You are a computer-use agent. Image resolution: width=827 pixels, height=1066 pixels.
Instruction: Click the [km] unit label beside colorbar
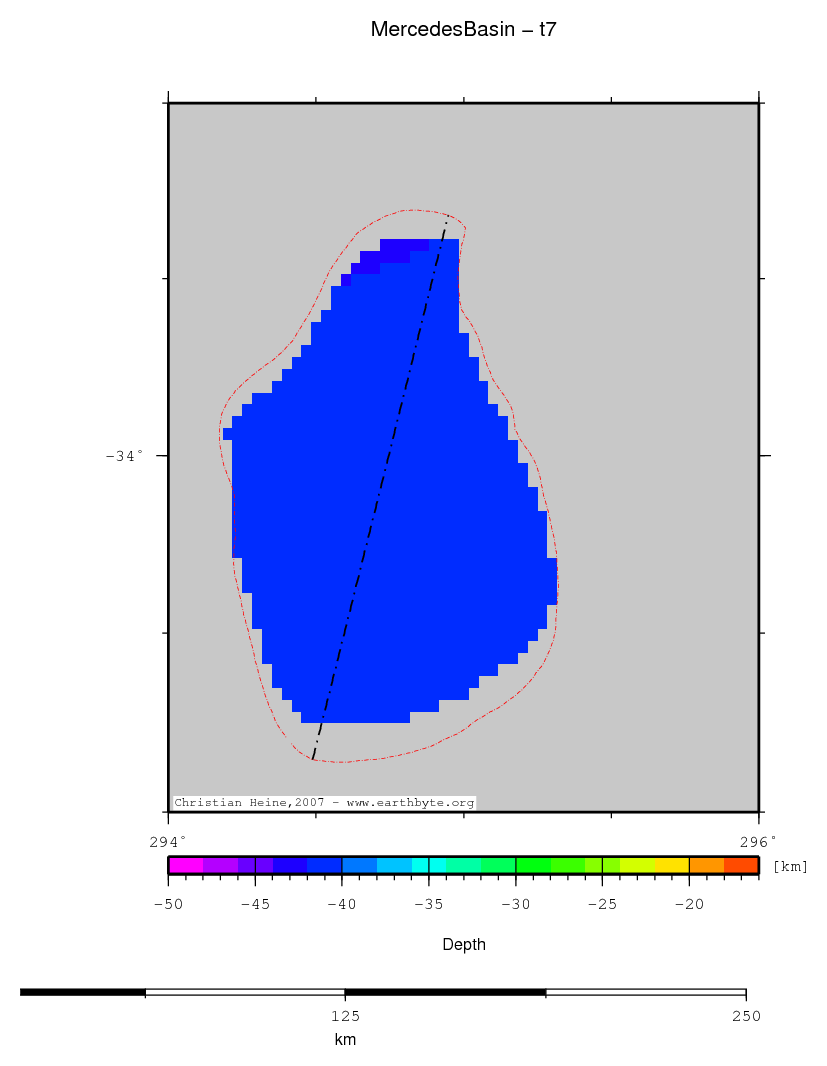(x=790, y=866)
